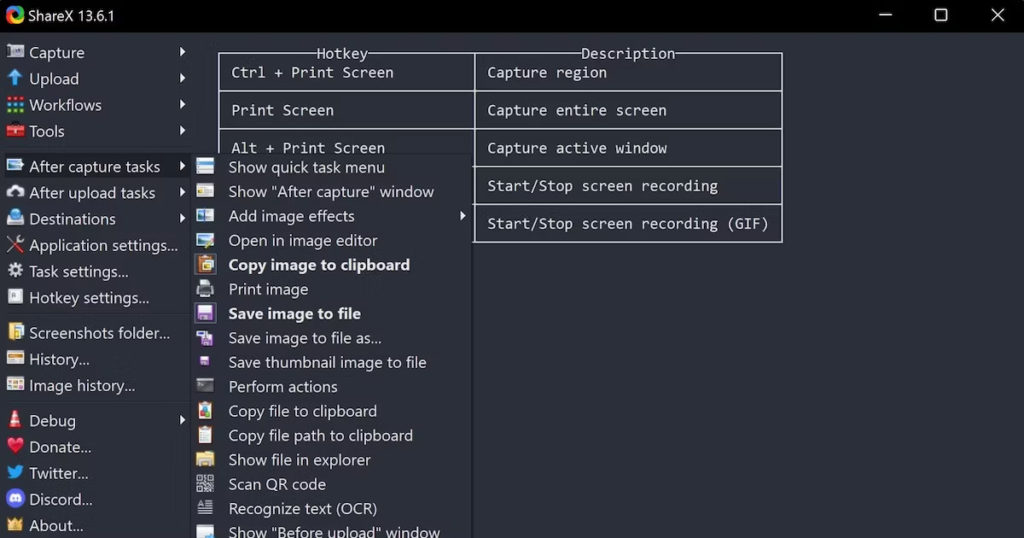Toggle the Copy image to clipboard task
Viewport: 1024px width, 538px height.
coord(319,265)
